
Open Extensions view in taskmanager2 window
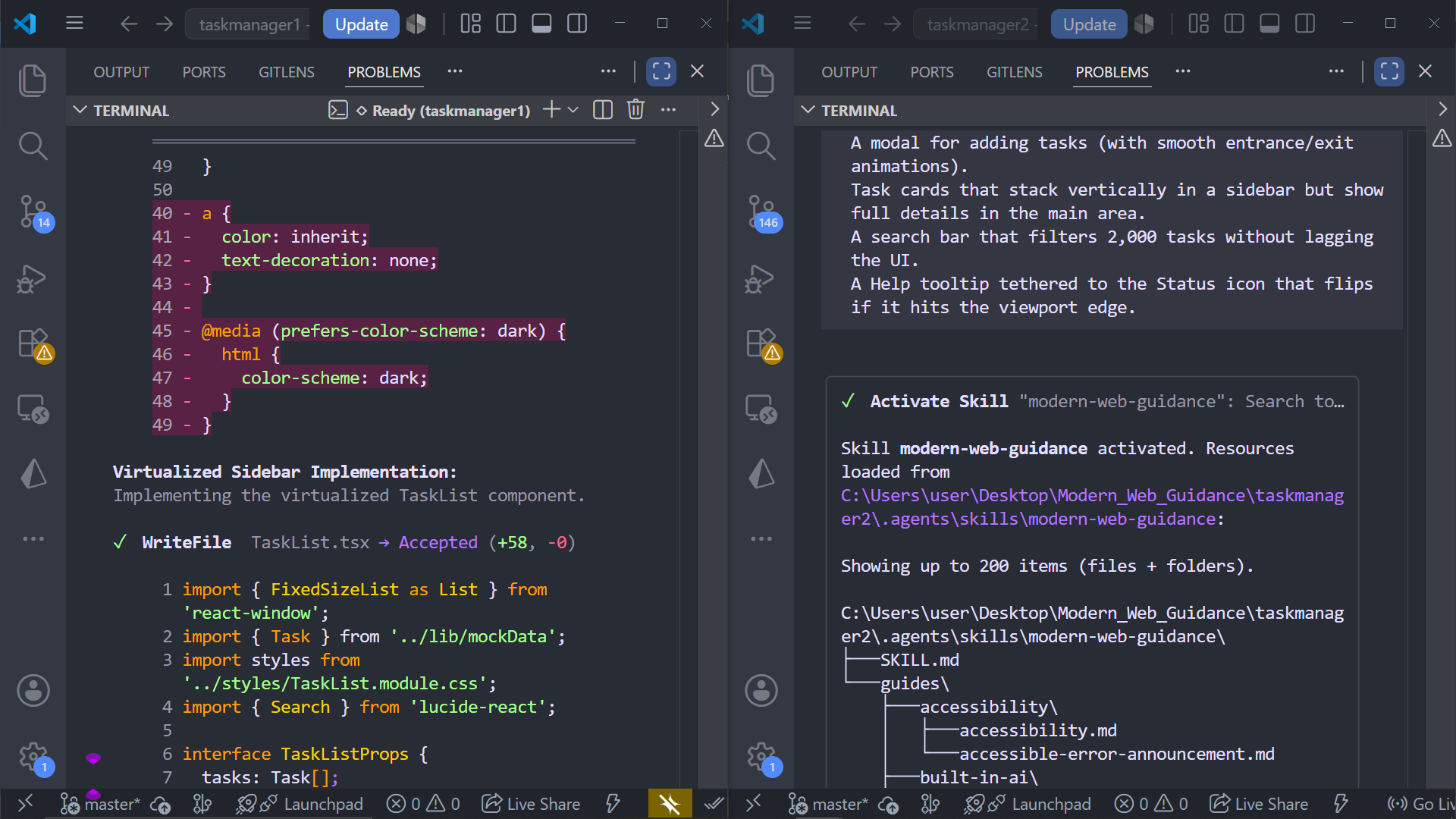click(761, 344)
